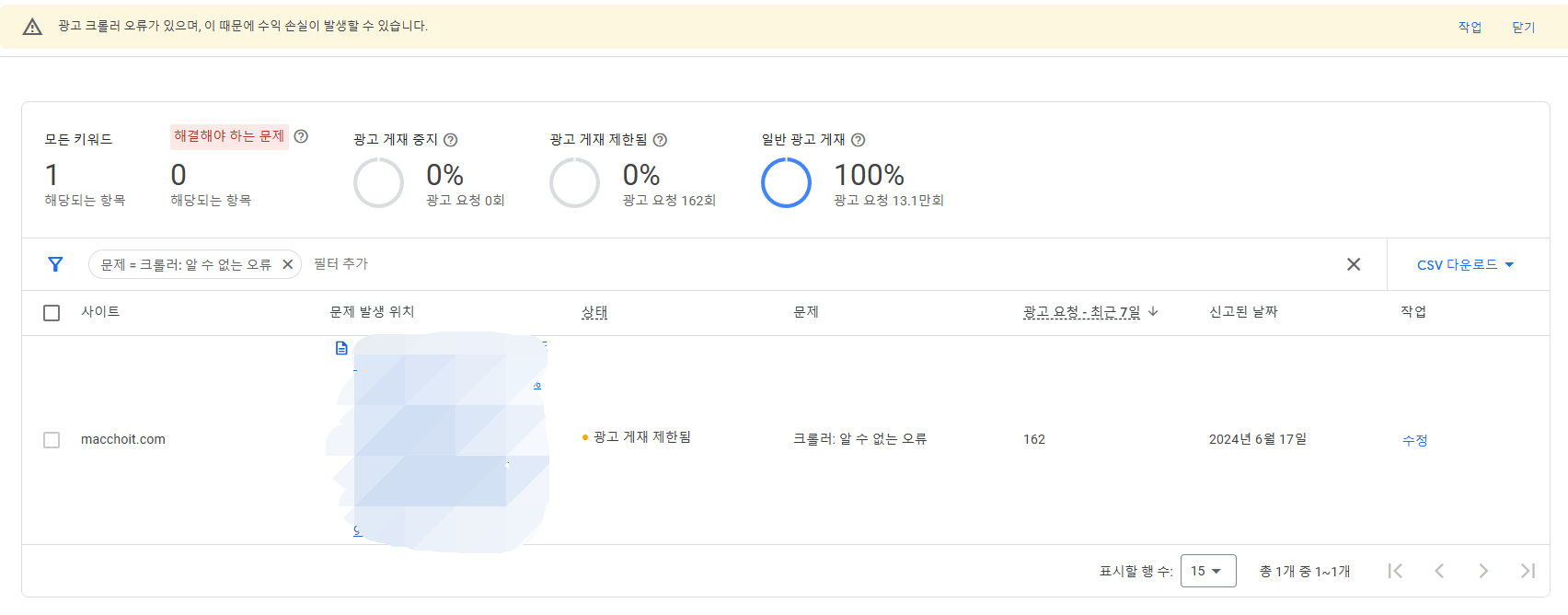The width and height of the screenshot is (1568, 615).
Task: Click the blue filter funnel icon
Action: [55, 264]
